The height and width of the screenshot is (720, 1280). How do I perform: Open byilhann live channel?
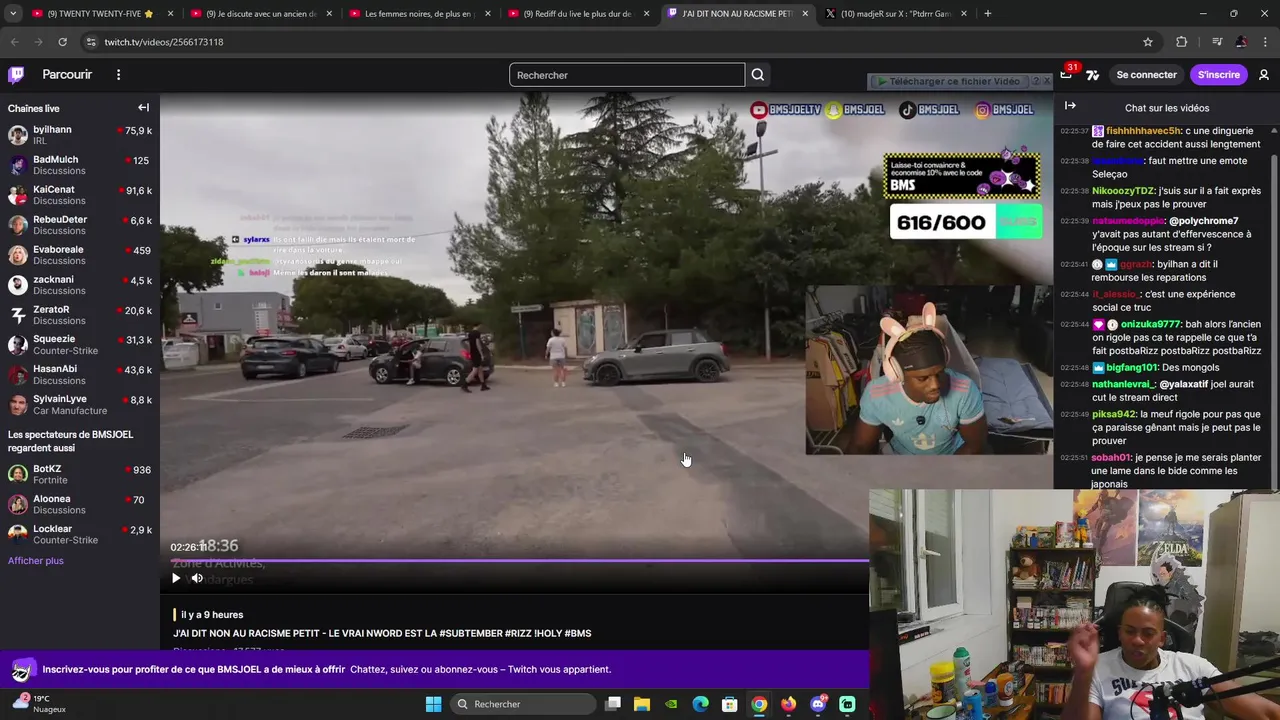(80, 135)
